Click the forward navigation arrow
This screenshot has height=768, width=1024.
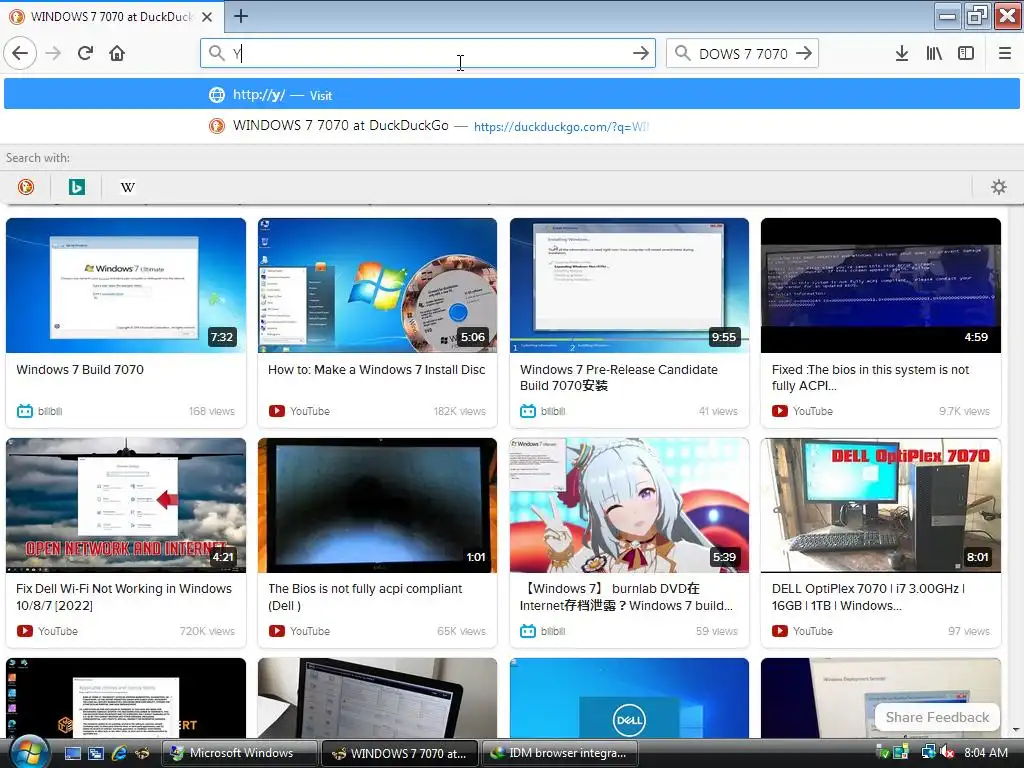click(54, 53)
